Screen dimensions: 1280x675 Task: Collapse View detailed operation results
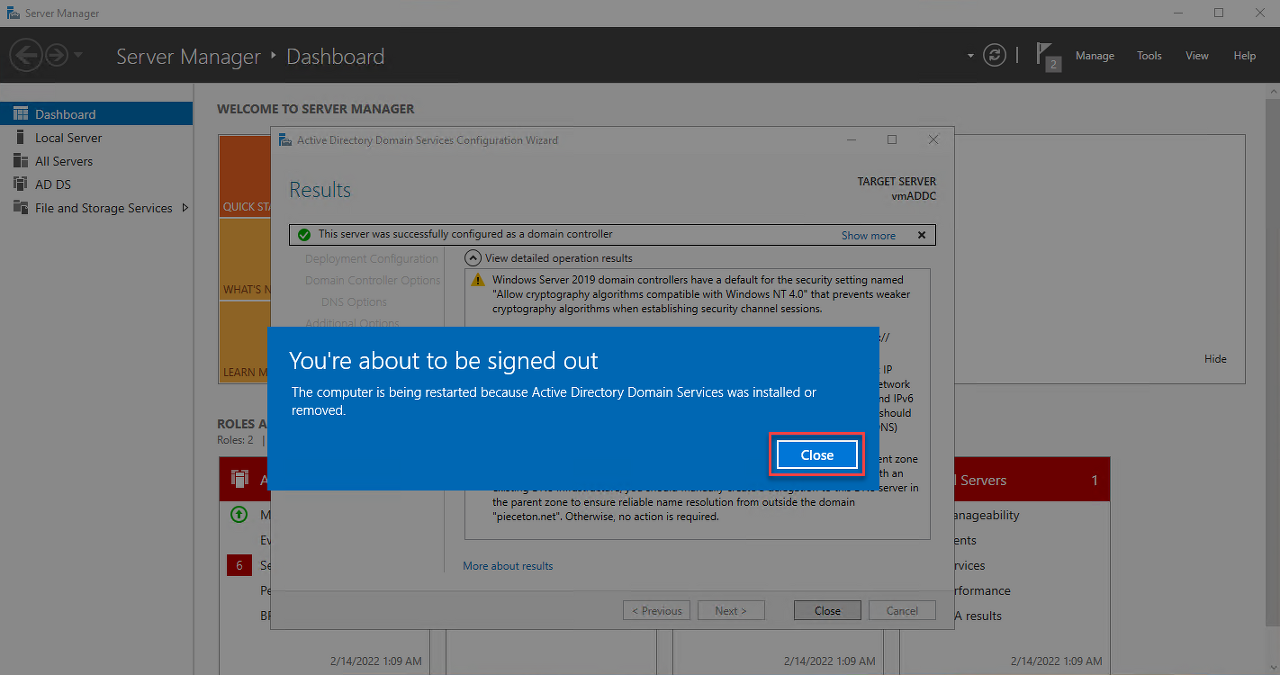click(x=474, y=258)
